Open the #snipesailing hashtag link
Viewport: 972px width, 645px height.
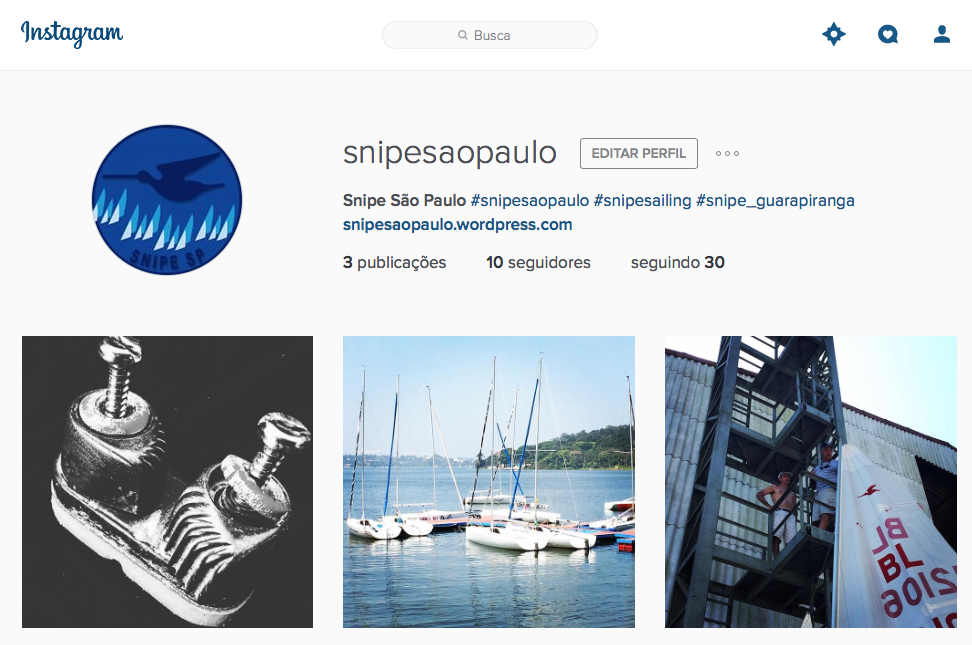tap(642, 200)
